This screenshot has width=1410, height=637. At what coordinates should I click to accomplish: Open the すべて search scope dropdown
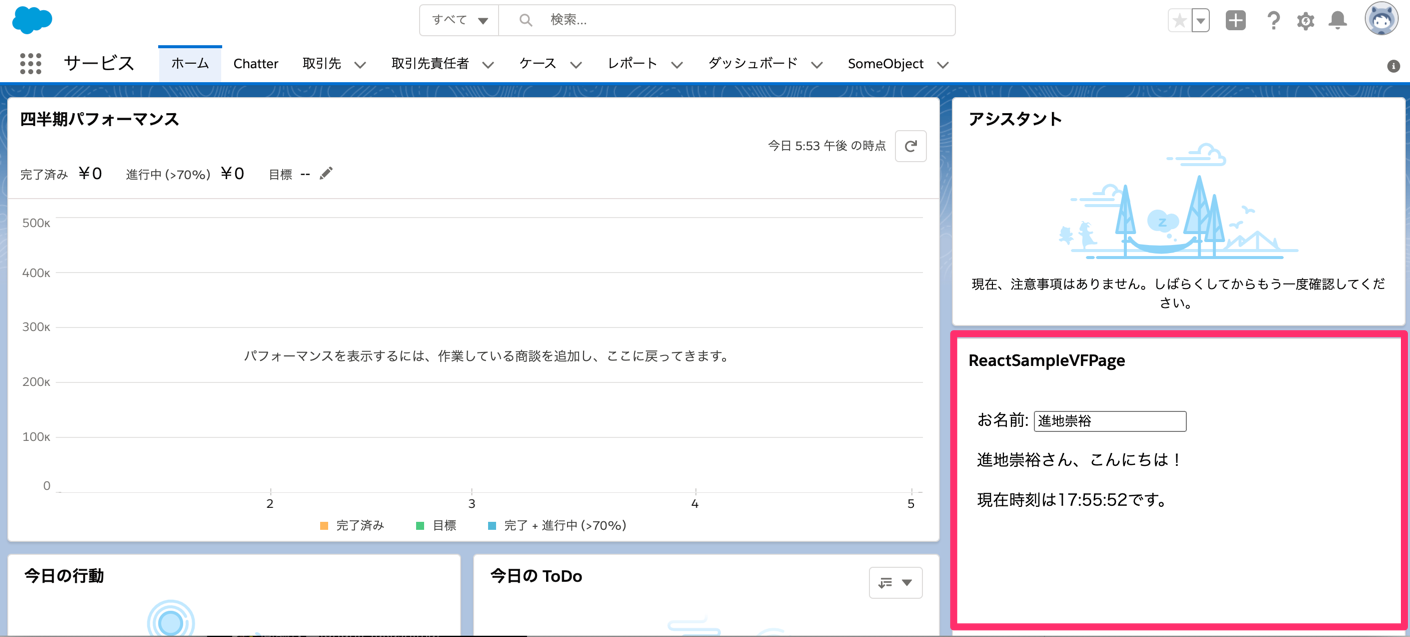[x=458, y=19]
